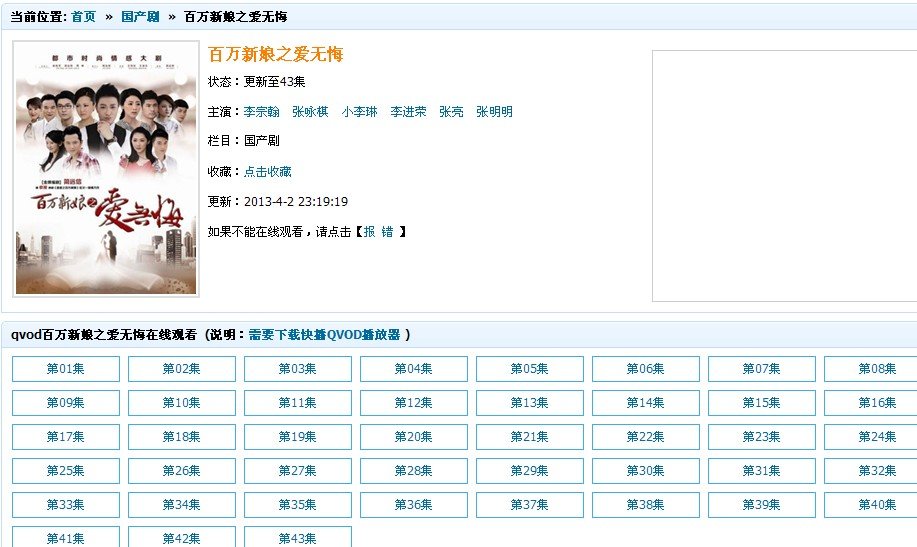Play episode 第27集
This screenshot has width=917, height=547.
point(298,471)
